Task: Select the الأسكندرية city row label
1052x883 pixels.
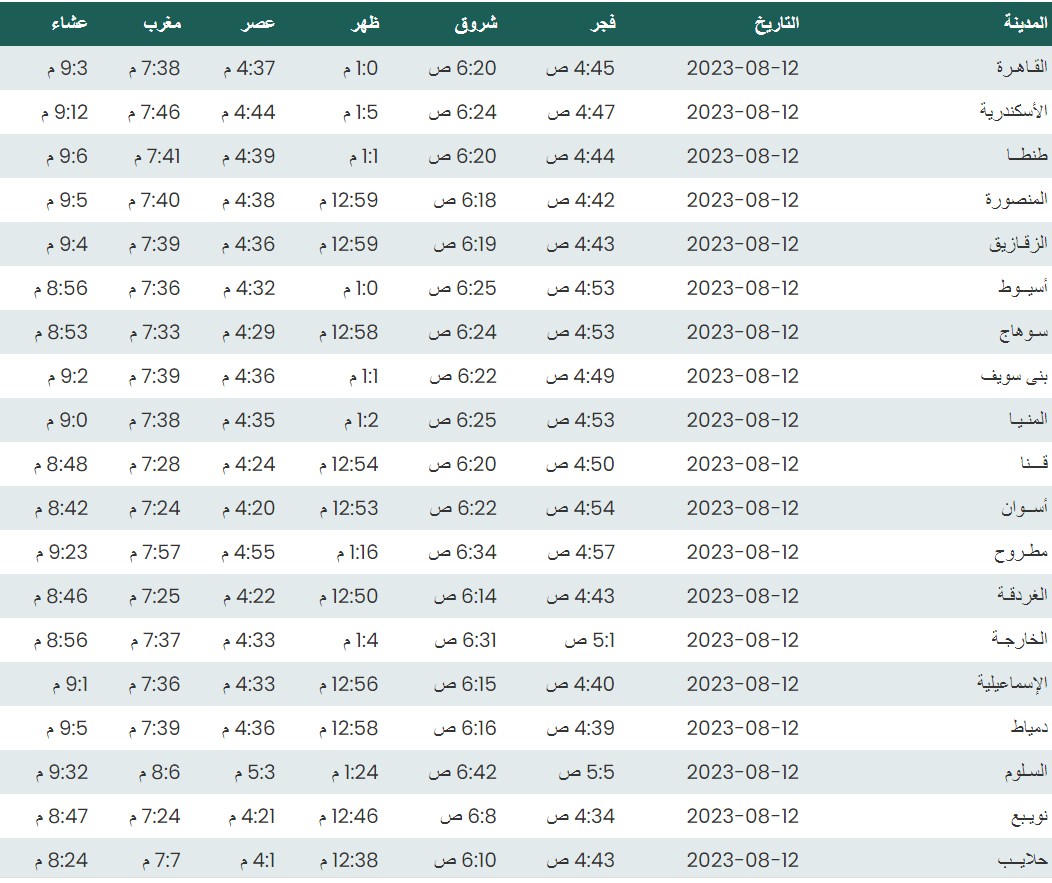Action: (x=1013, y=112)
